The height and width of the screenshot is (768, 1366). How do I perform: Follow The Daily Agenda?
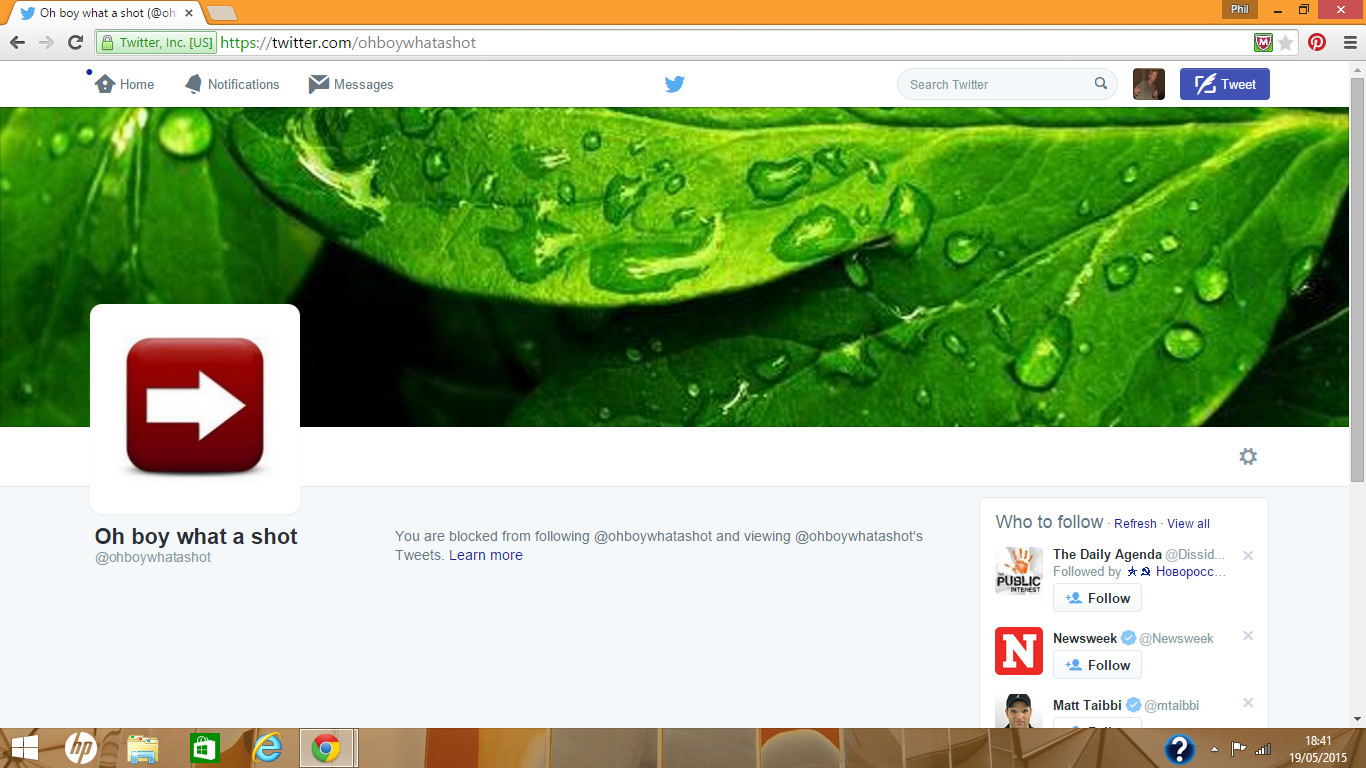coord(1097,598)
